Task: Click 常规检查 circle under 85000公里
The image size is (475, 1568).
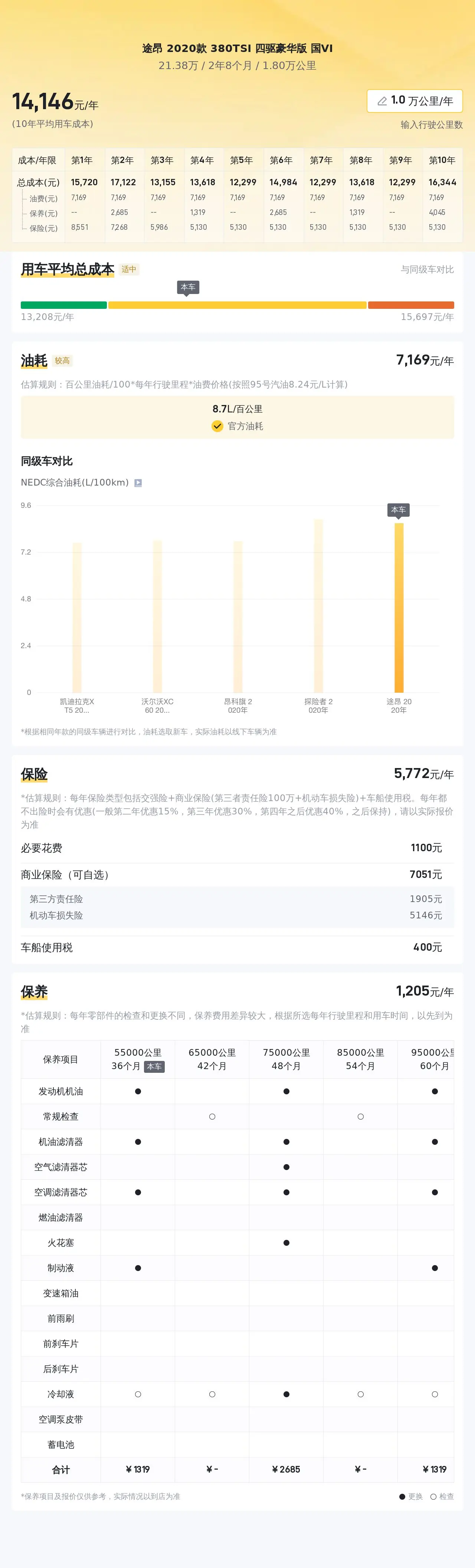Action: (361, 1116)
